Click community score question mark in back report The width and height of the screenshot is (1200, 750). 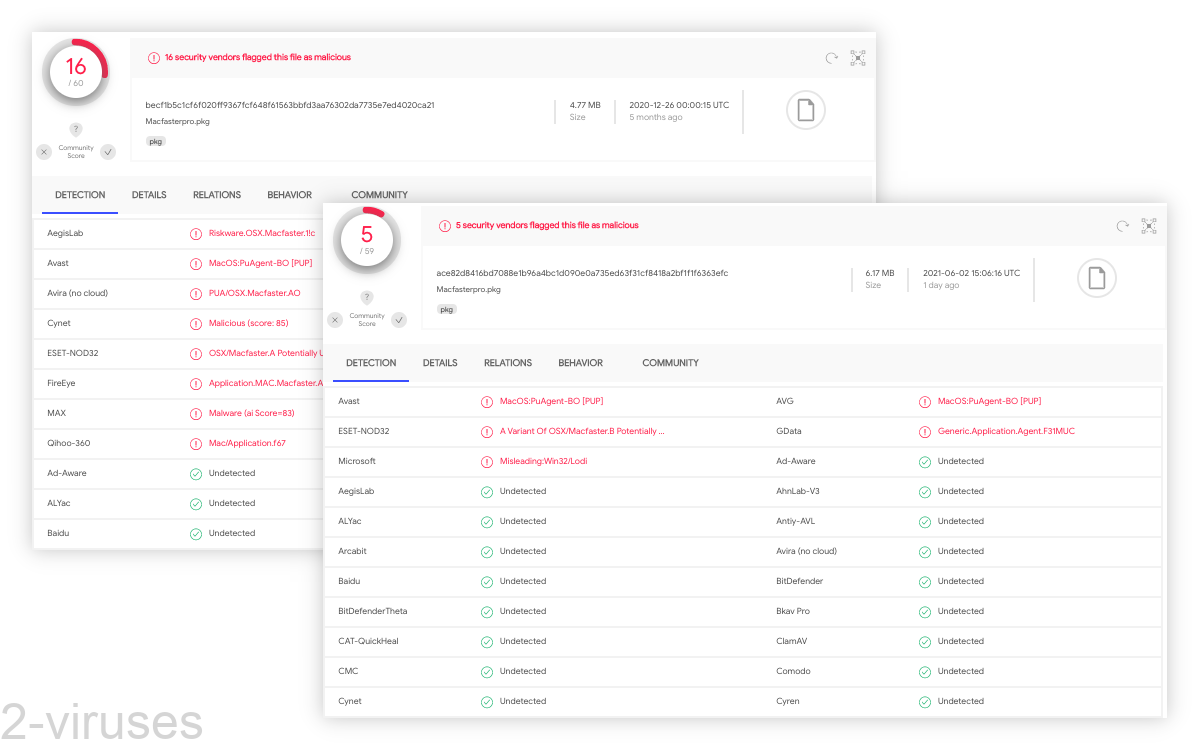click(x=76, y=129)
